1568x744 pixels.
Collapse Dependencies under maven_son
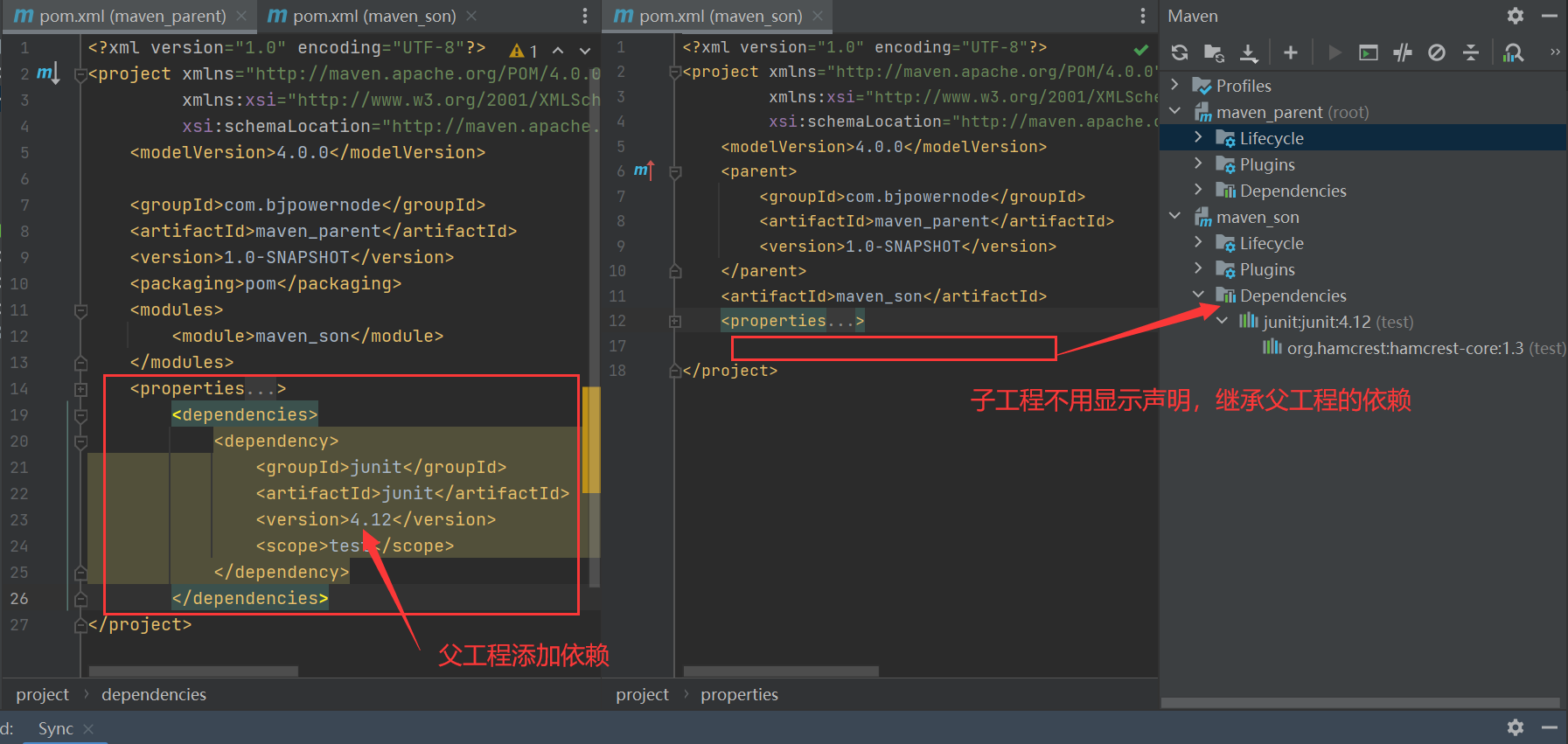(x=1198, y=295)
